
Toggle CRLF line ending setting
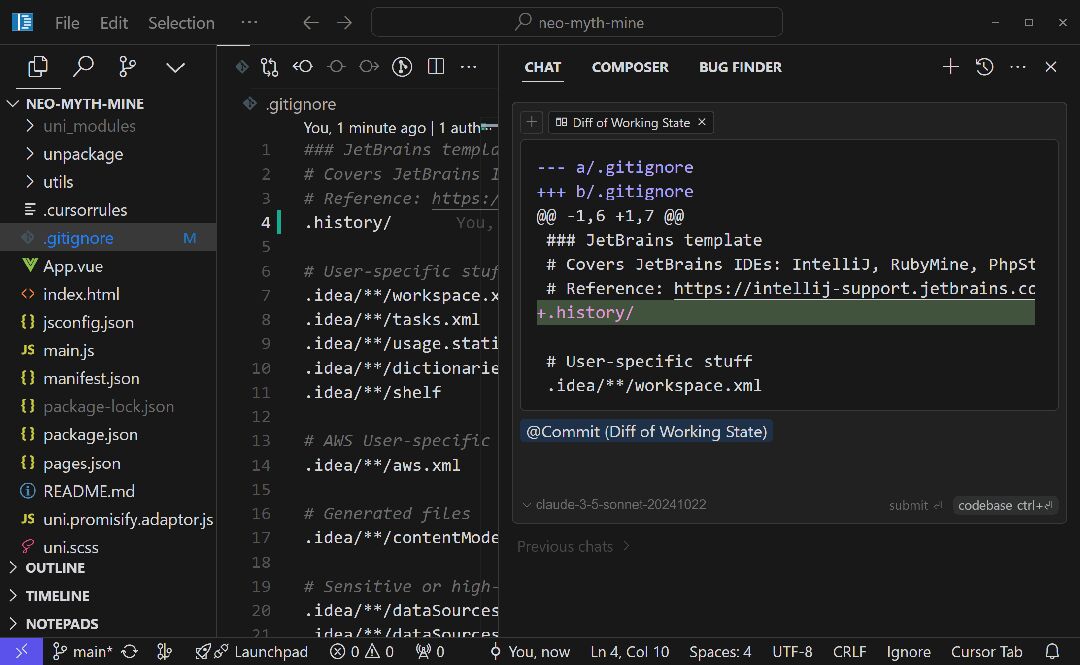point(849,651)
